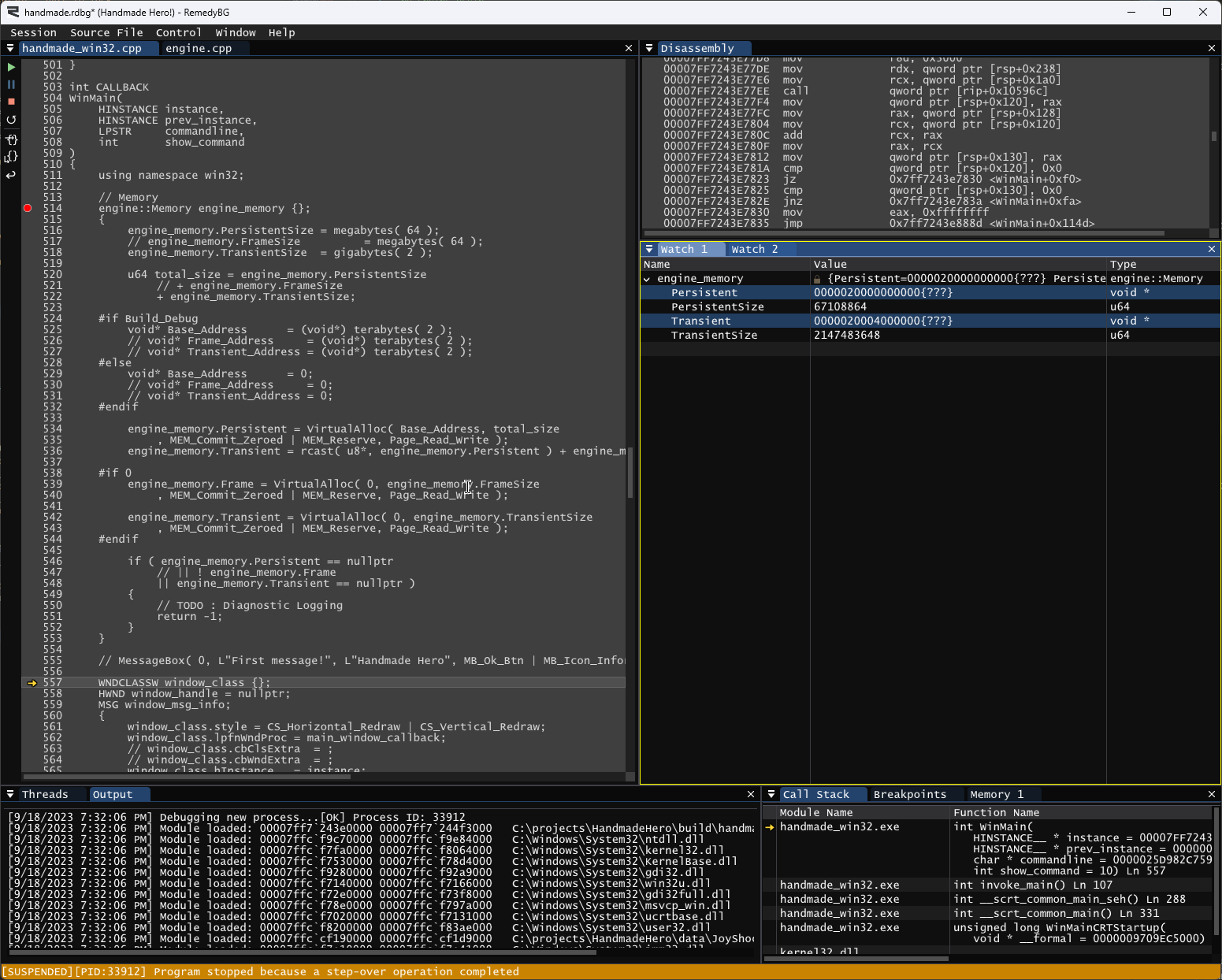Click the blue Pause execution icon
Viewport: 1222px width, 980px height.
(11, 84)
